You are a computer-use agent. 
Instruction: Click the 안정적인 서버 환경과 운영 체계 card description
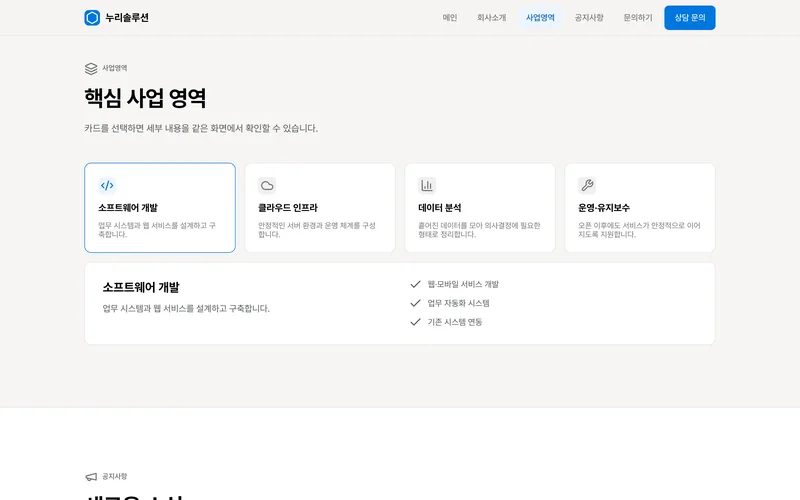317,230
